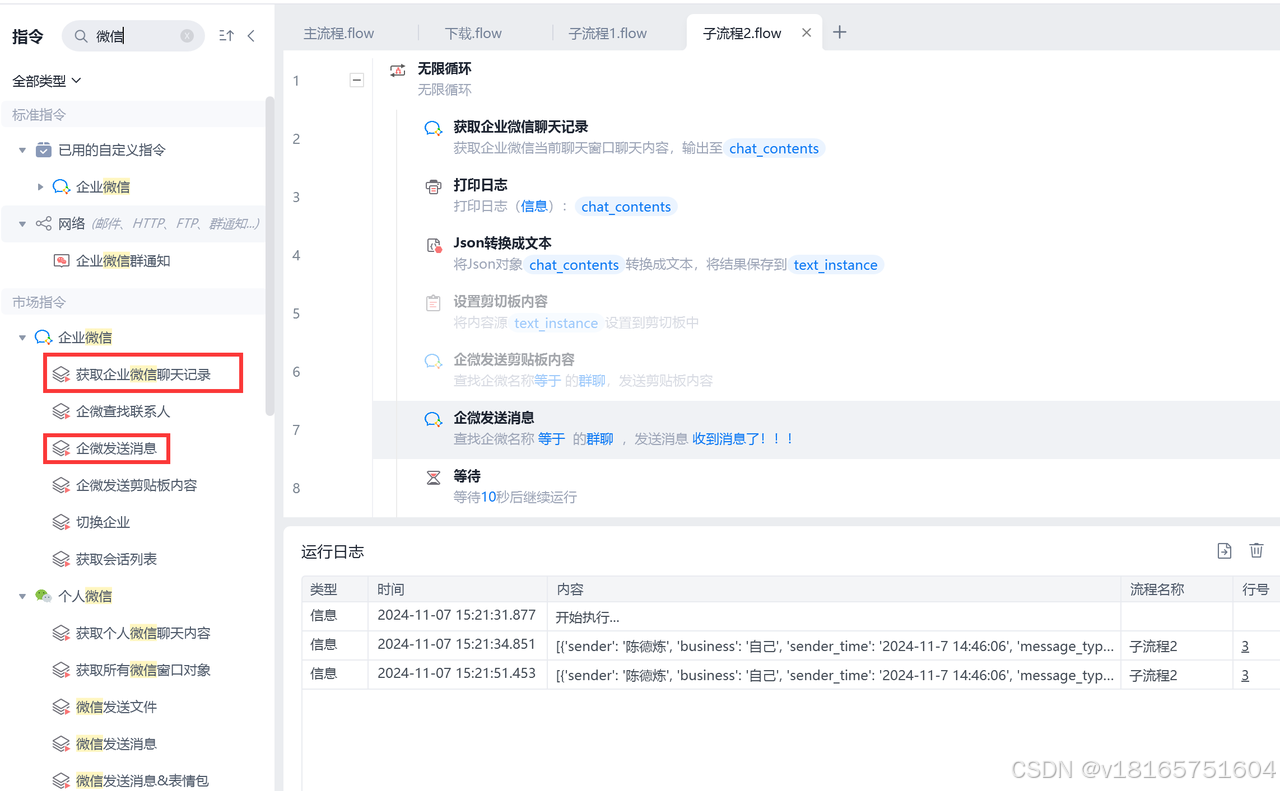This screenshot has height=791, width=1280.
Task: Click the 切换企业 instruction icon
Action: (x=61, y=523)
